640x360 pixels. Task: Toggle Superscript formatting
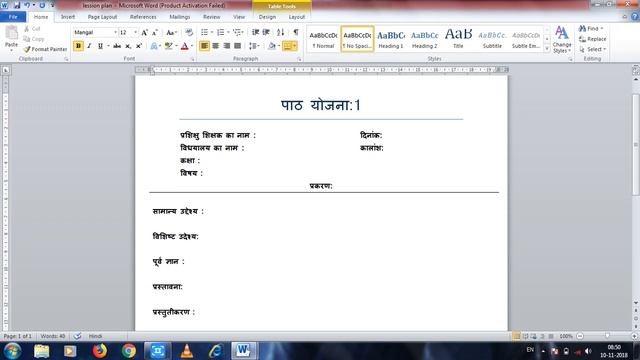click(x=139, y=46)
